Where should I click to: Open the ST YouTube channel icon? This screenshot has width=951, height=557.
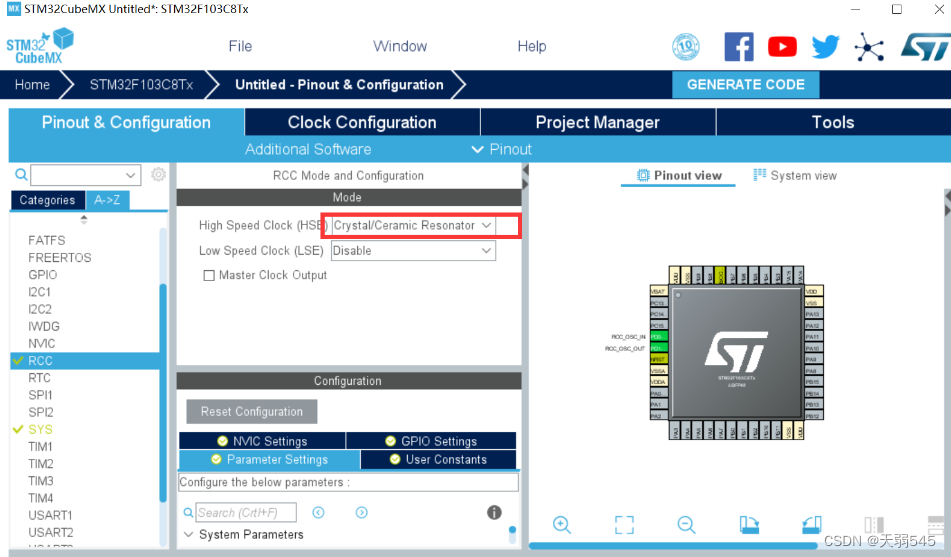(x=782, y=47)
